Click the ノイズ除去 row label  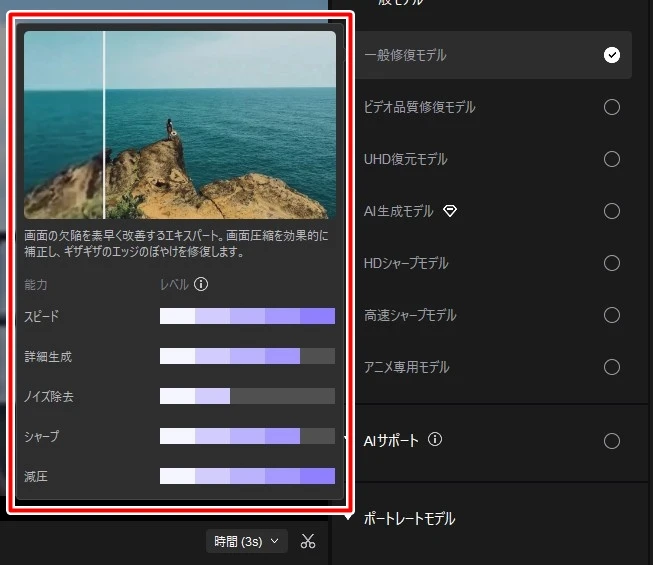(x=49, y=396)
